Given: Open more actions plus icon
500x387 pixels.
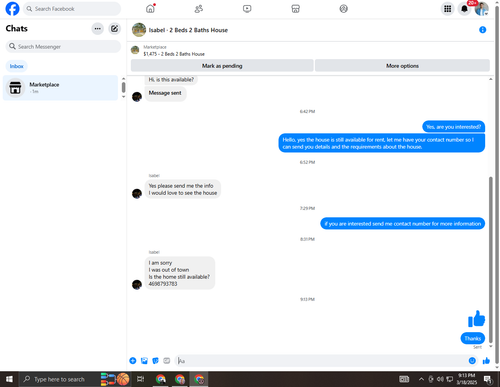Looking at the screenshot, I should 133,361.
